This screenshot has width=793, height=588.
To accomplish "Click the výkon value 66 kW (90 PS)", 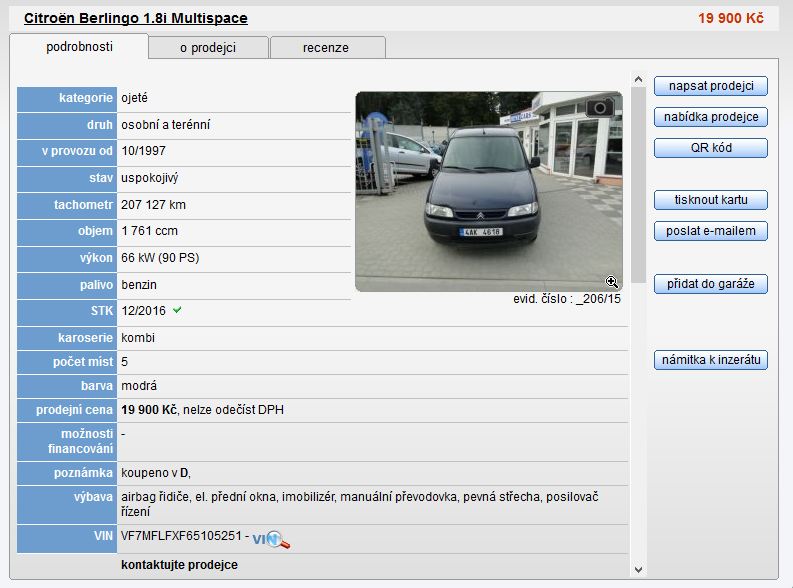I will 160,258.
